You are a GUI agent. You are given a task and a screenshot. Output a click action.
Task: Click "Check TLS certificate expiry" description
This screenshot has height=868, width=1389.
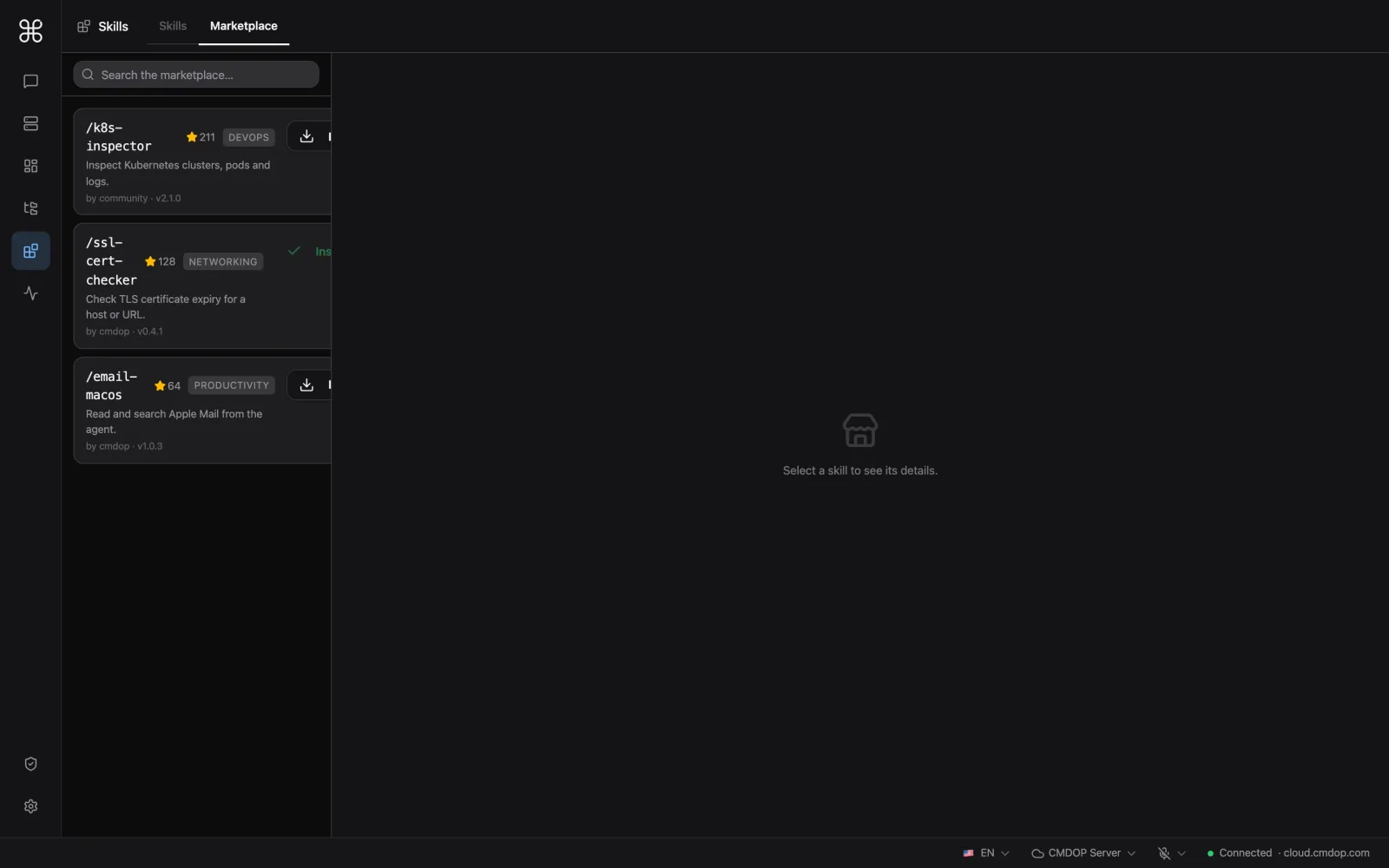tap(166, 306)
